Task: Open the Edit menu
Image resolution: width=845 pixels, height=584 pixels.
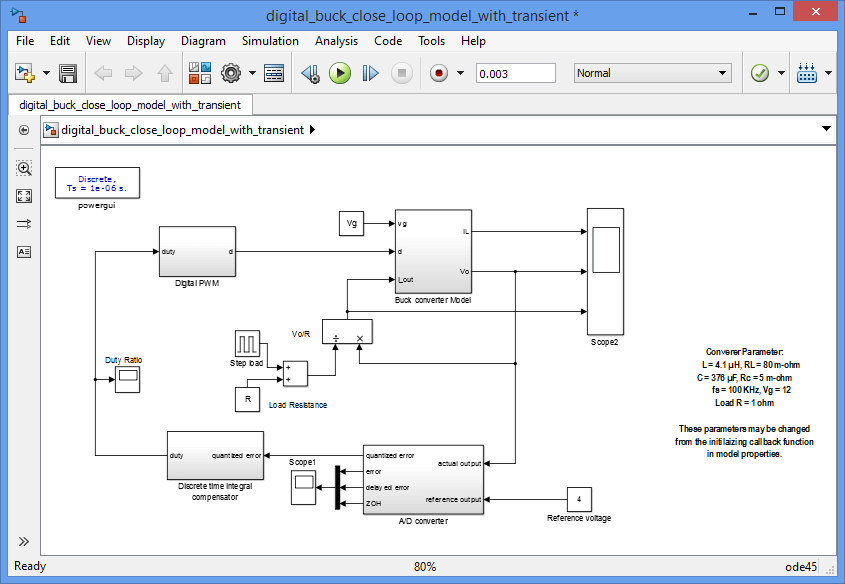Action: click(x=60, y=41)
